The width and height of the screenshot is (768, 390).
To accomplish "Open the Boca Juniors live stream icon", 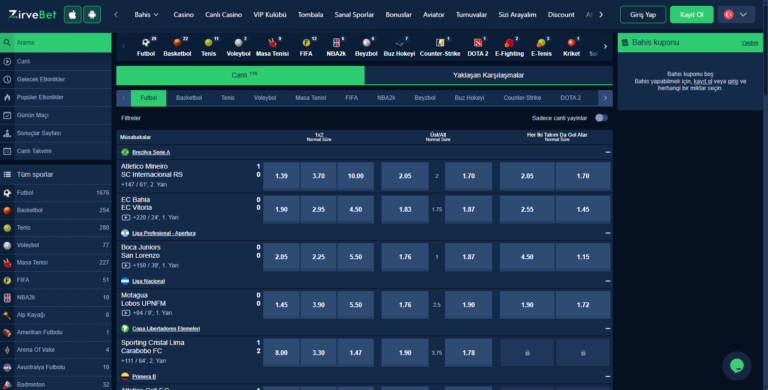I will point(126,266).
